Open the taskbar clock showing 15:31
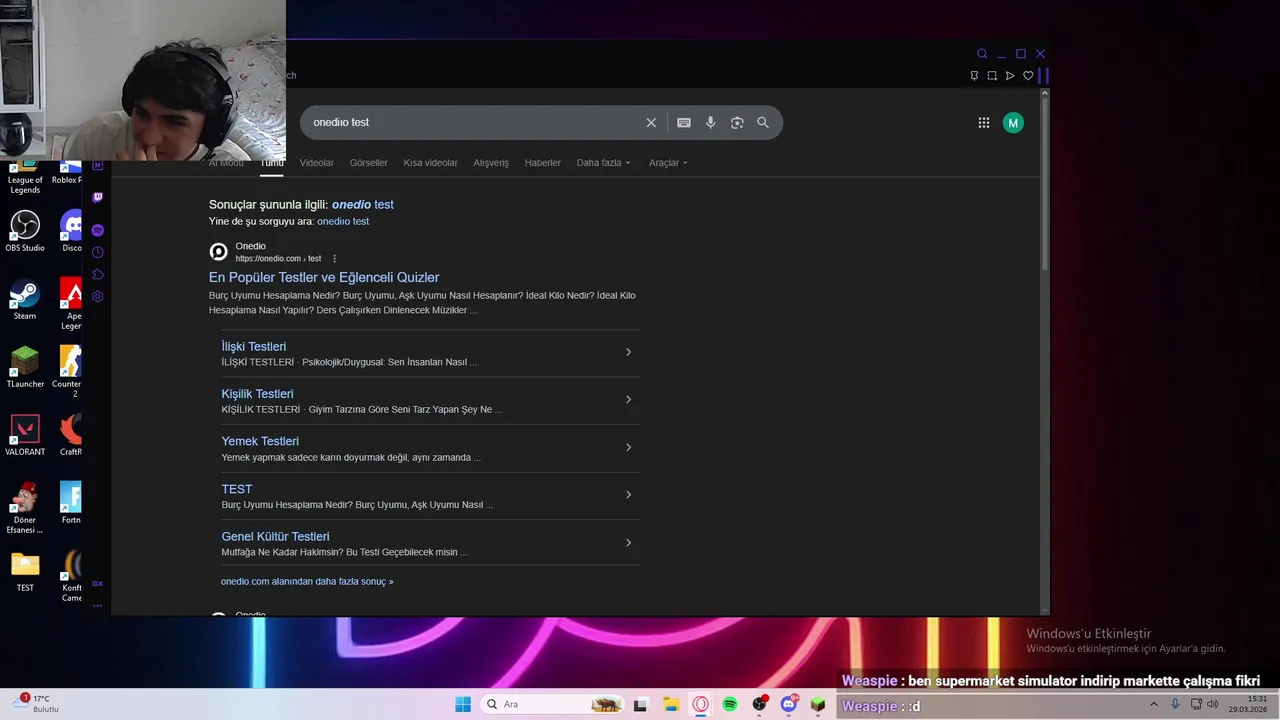This screenshot has height=720, width=1280. (x=1250, y=704)
